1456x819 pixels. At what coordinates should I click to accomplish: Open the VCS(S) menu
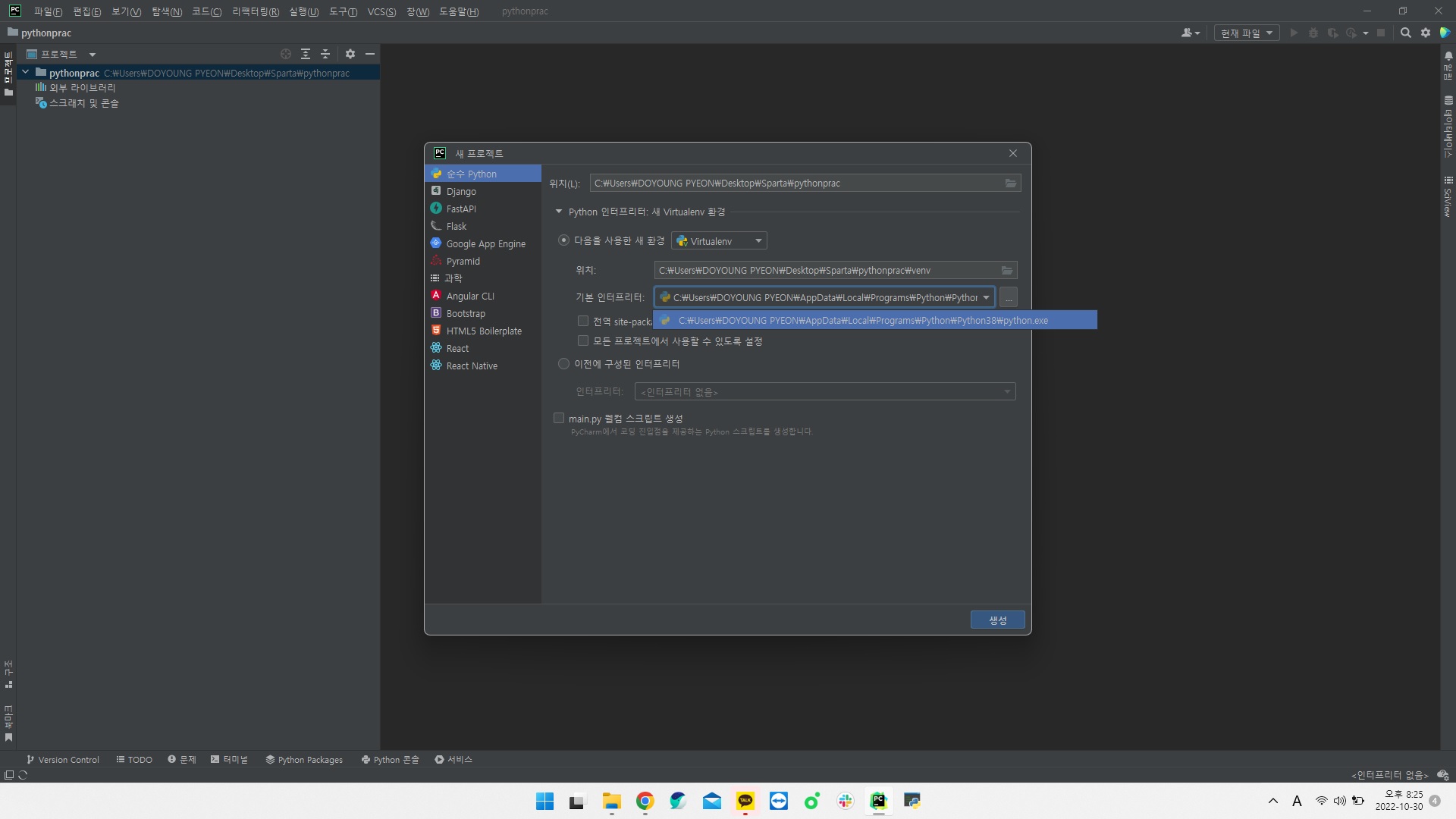[381, 11]
